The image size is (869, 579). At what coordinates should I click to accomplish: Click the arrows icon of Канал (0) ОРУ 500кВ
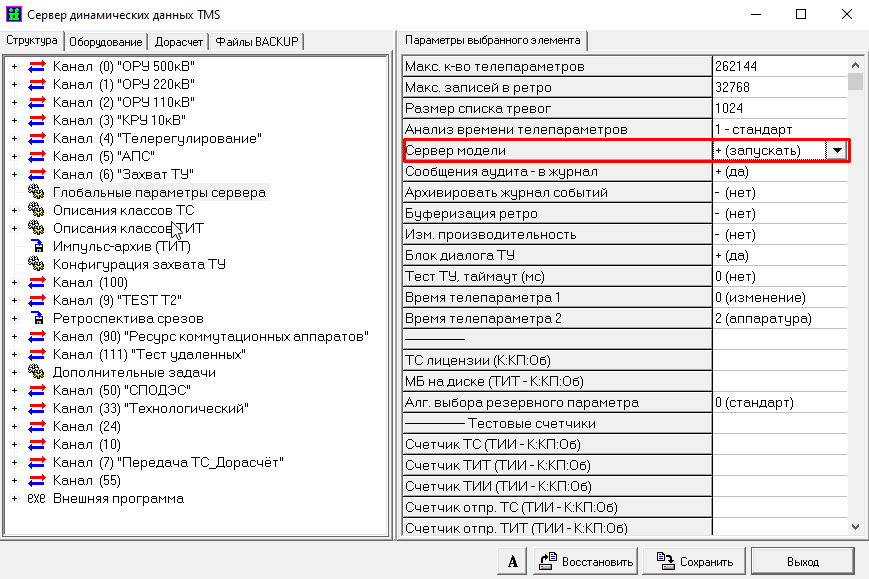click(36, 66)
